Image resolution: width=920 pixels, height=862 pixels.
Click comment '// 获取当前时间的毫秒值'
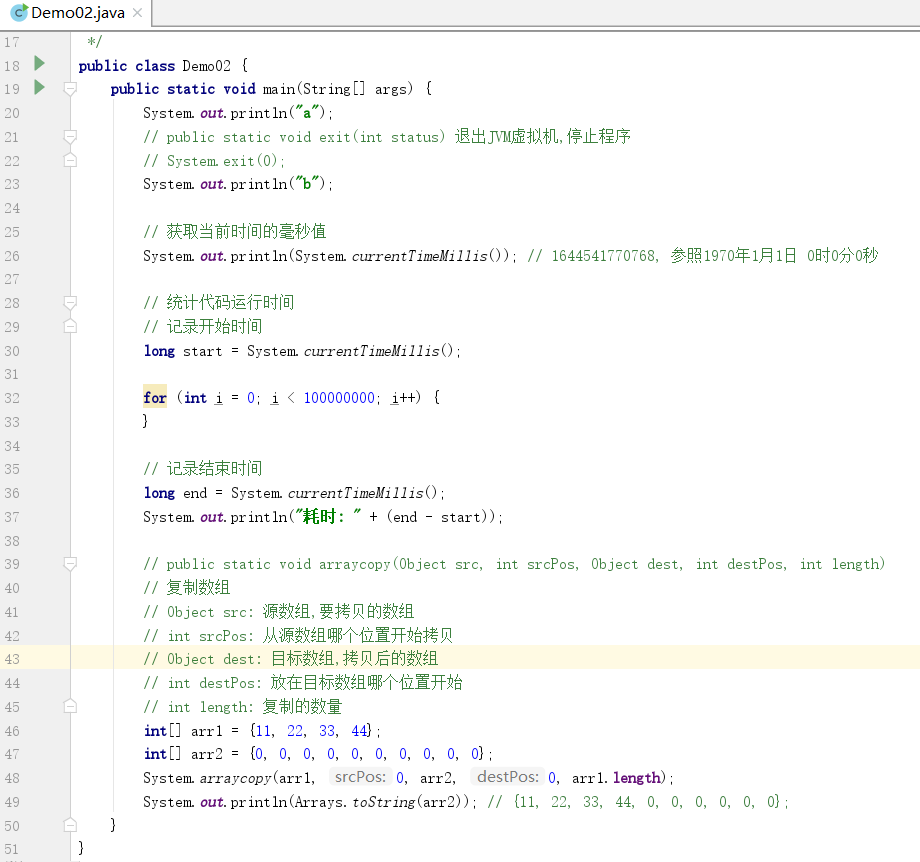tap(235, 231)
